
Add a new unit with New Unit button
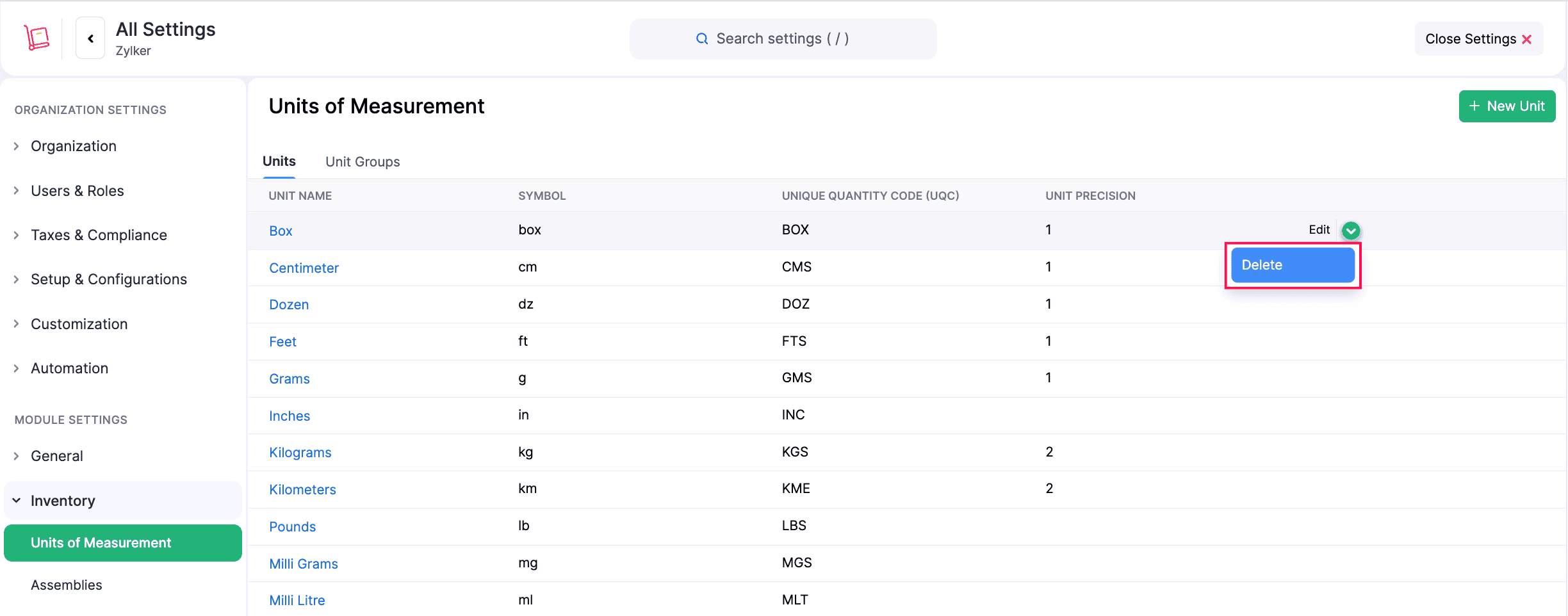click(1507, 106)
